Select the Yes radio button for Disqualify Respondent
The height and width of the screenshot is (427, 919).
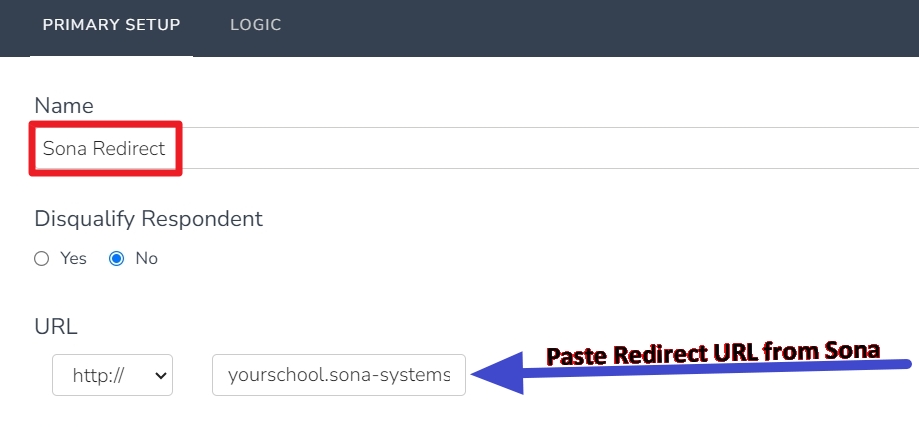[41, 258]
